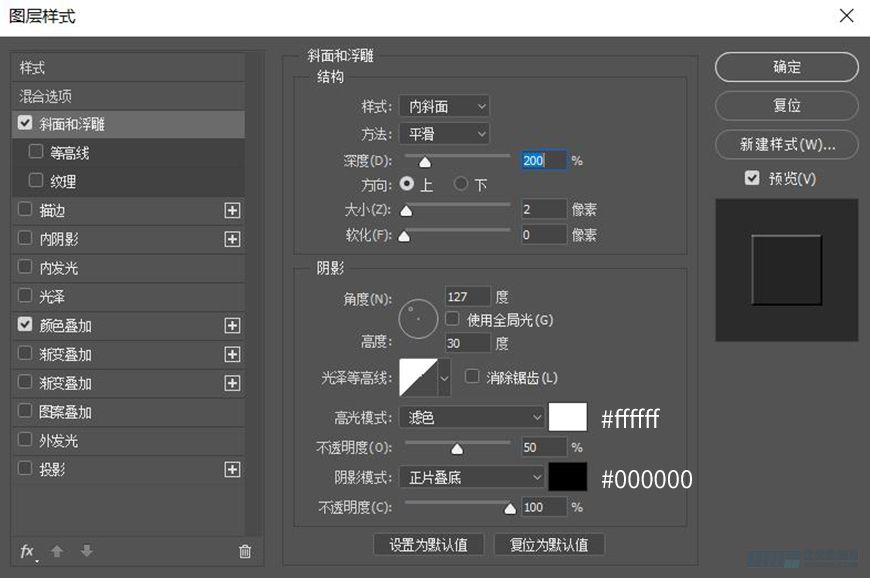Viewport: 870px width, 578px height.
Task: Click the trash icon to delete an effect
Action: coord(243,551)
